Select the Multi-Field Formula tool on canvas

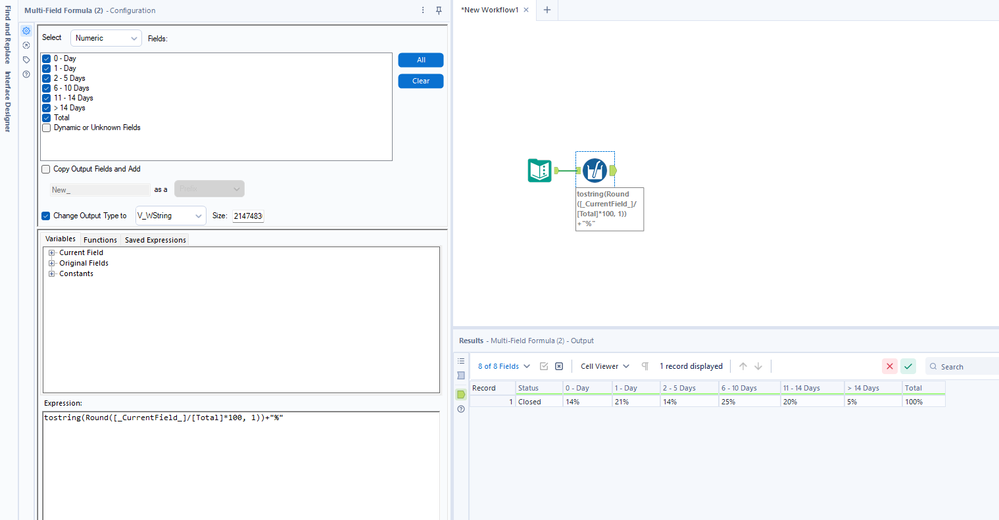click(x=594, y=170)
